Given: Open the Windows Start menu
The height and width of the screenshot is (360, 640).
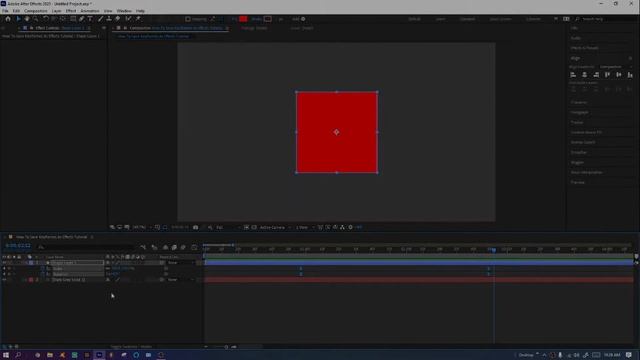Looking at the screenshot, I should (6, 355).
